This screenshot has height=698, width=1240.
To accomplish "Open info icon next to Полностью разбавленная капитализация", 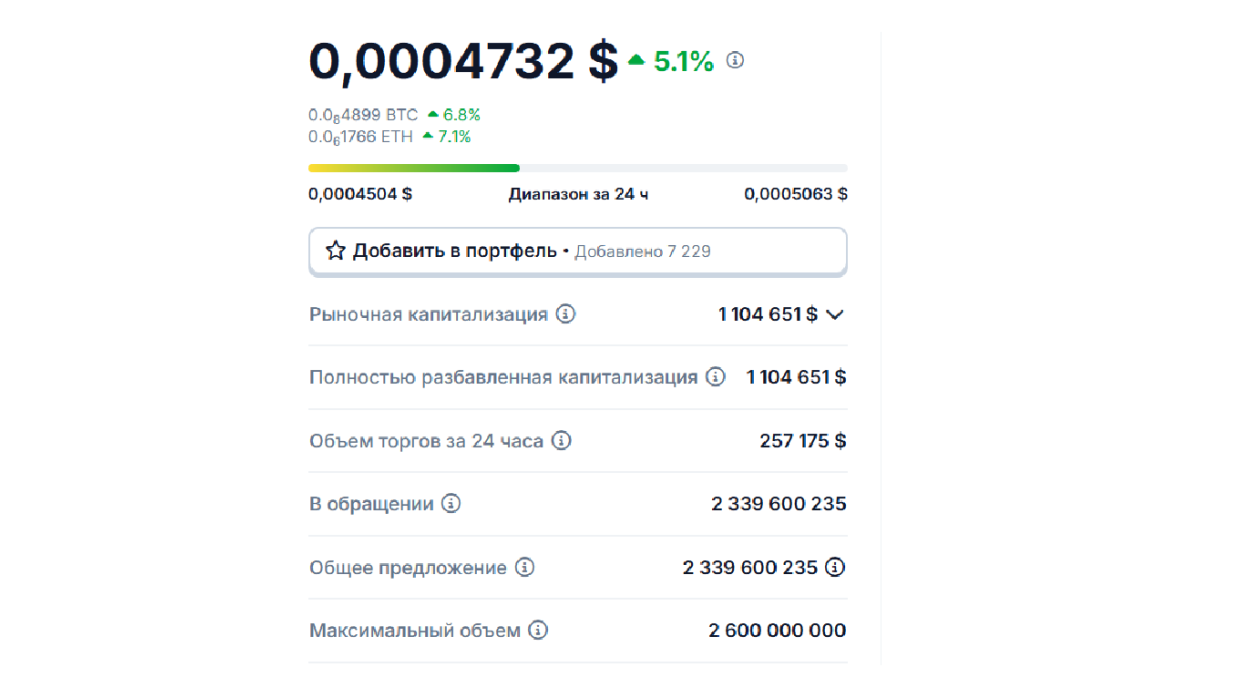I will 715,377.
